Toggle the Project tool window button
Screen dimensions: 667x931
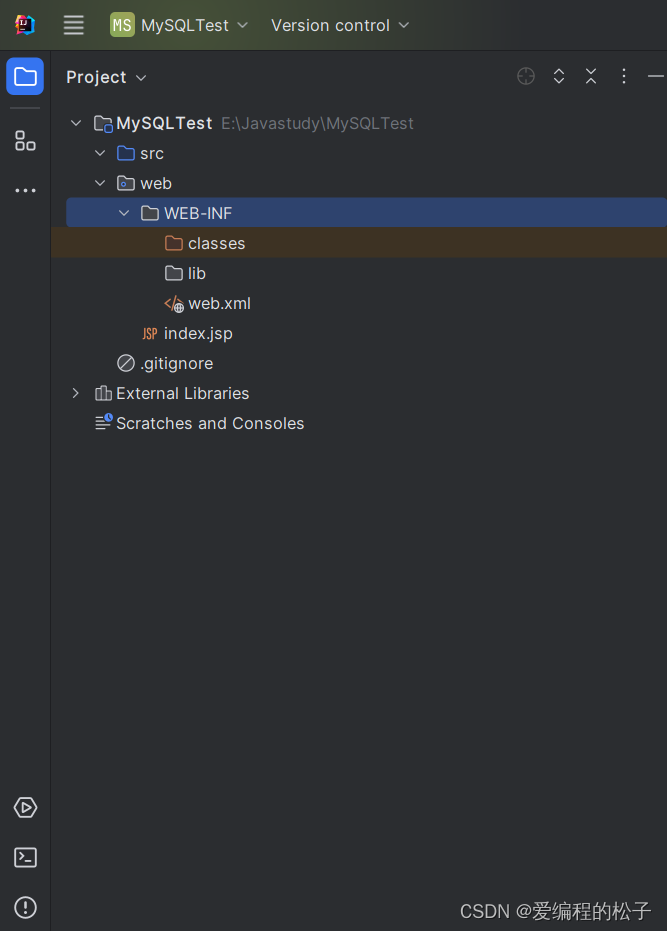point(25,76)
